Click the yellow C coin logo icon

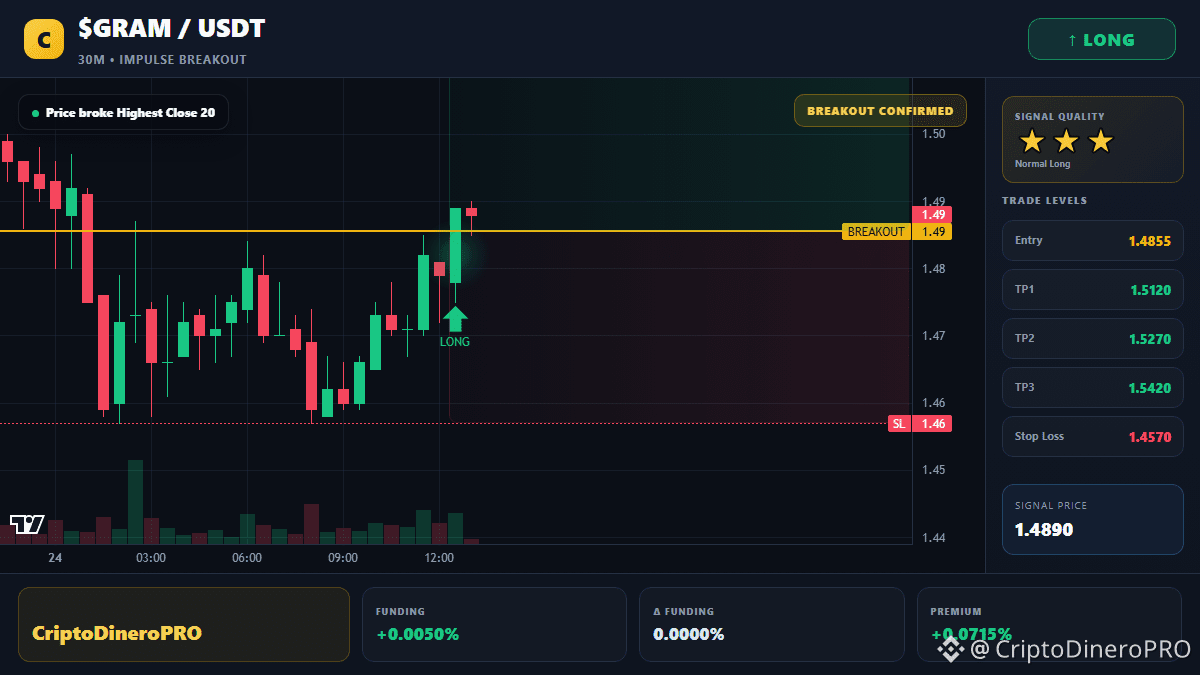pyautogui.click(x=43, y=39)
